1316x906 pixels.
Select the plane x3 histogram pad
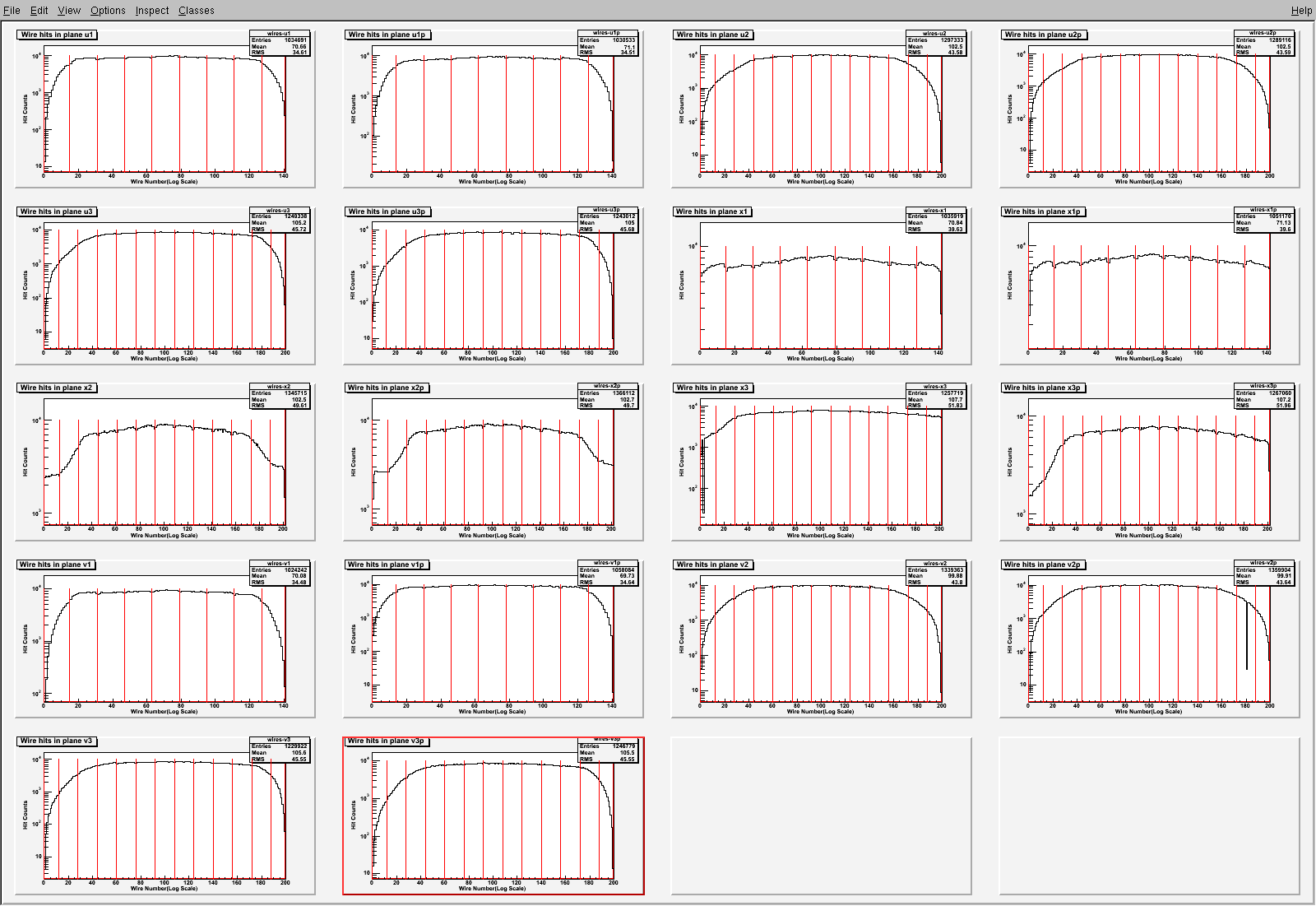822,462
